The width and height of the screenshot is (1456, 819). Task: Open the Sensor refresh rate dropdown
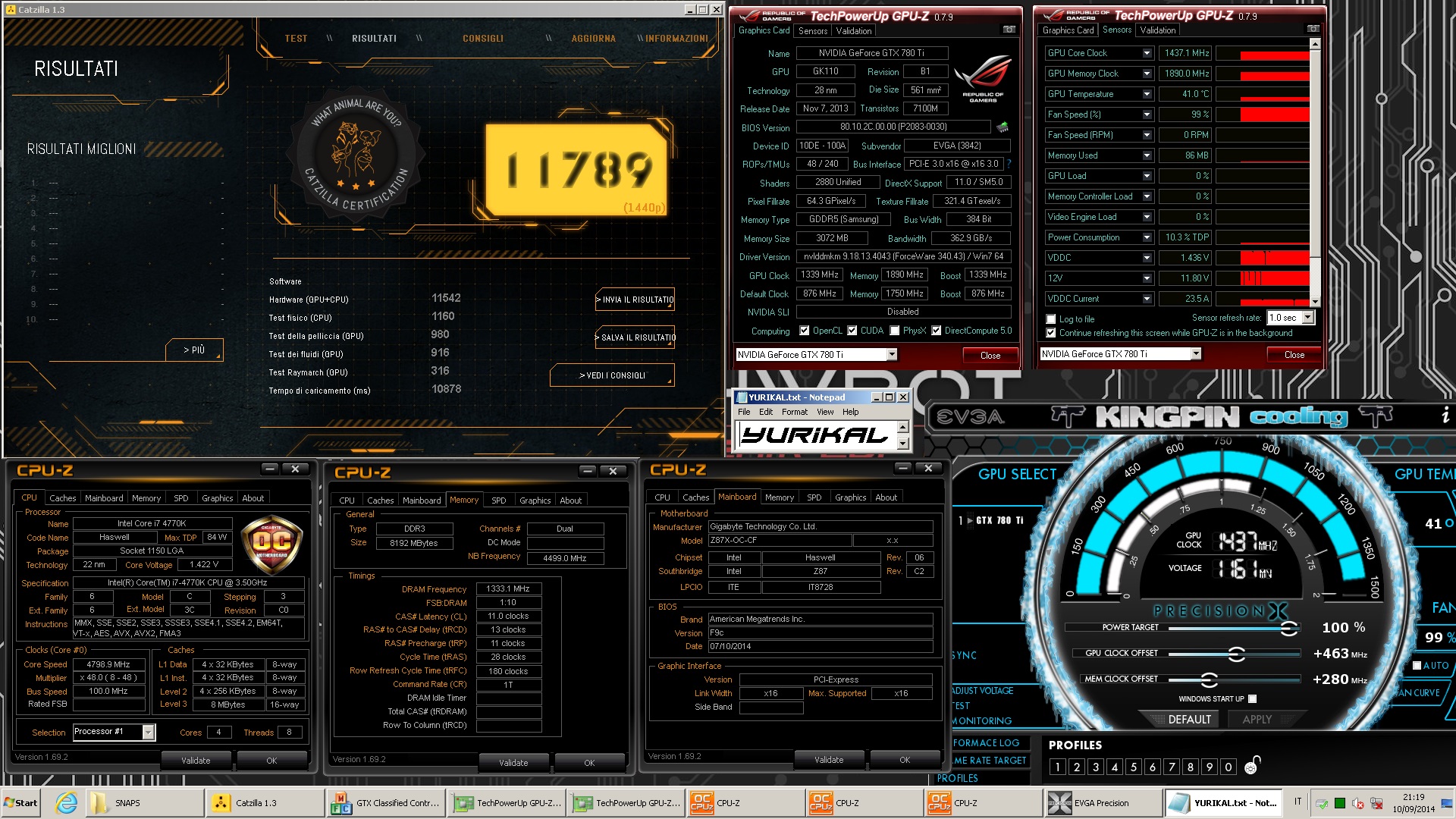tap(1307, 318)
